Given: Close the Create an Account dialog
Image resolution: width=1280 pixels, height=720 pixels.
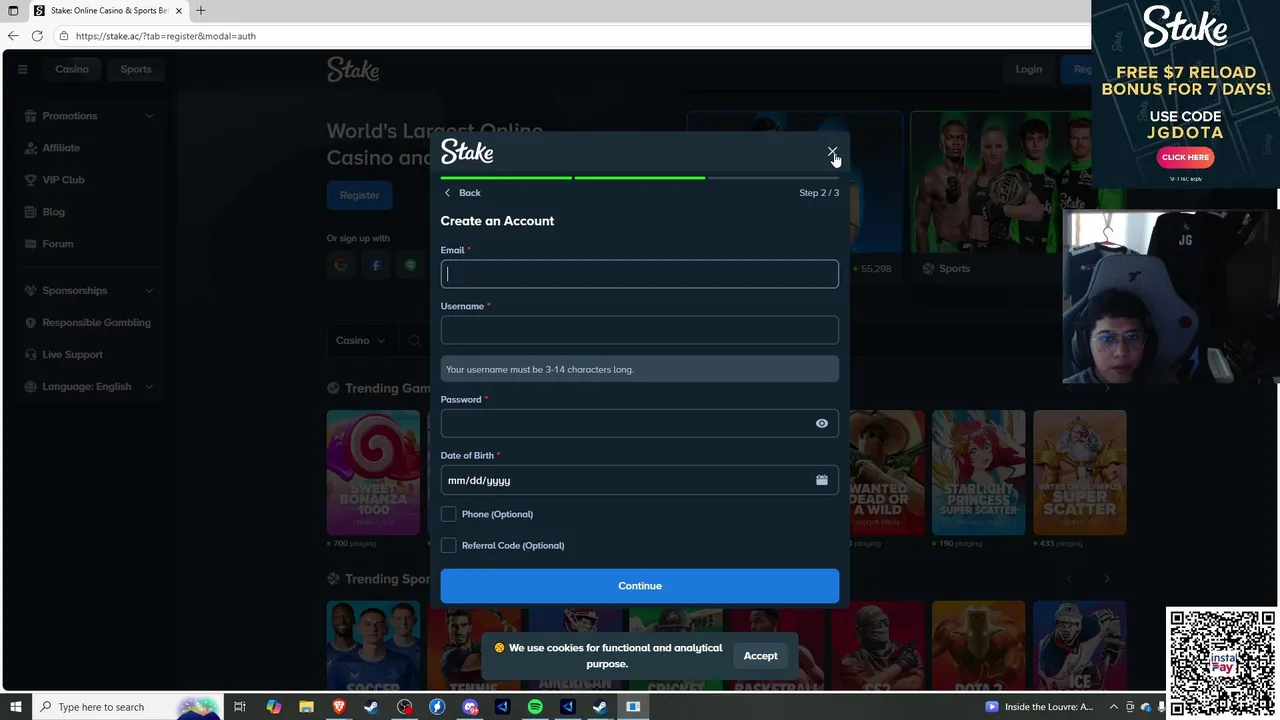Looking at the screenshot, I should (832, 152).
